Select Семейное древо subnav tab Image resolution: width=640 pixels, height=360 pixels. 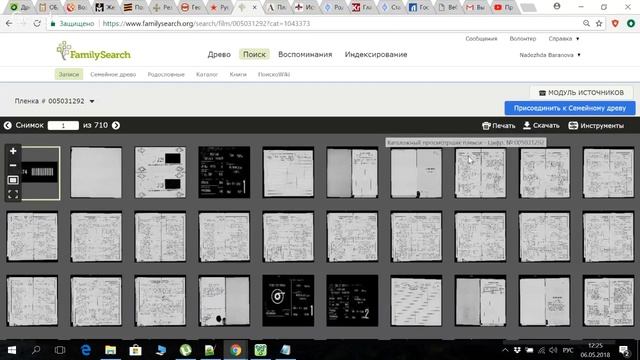pos(113,74)
